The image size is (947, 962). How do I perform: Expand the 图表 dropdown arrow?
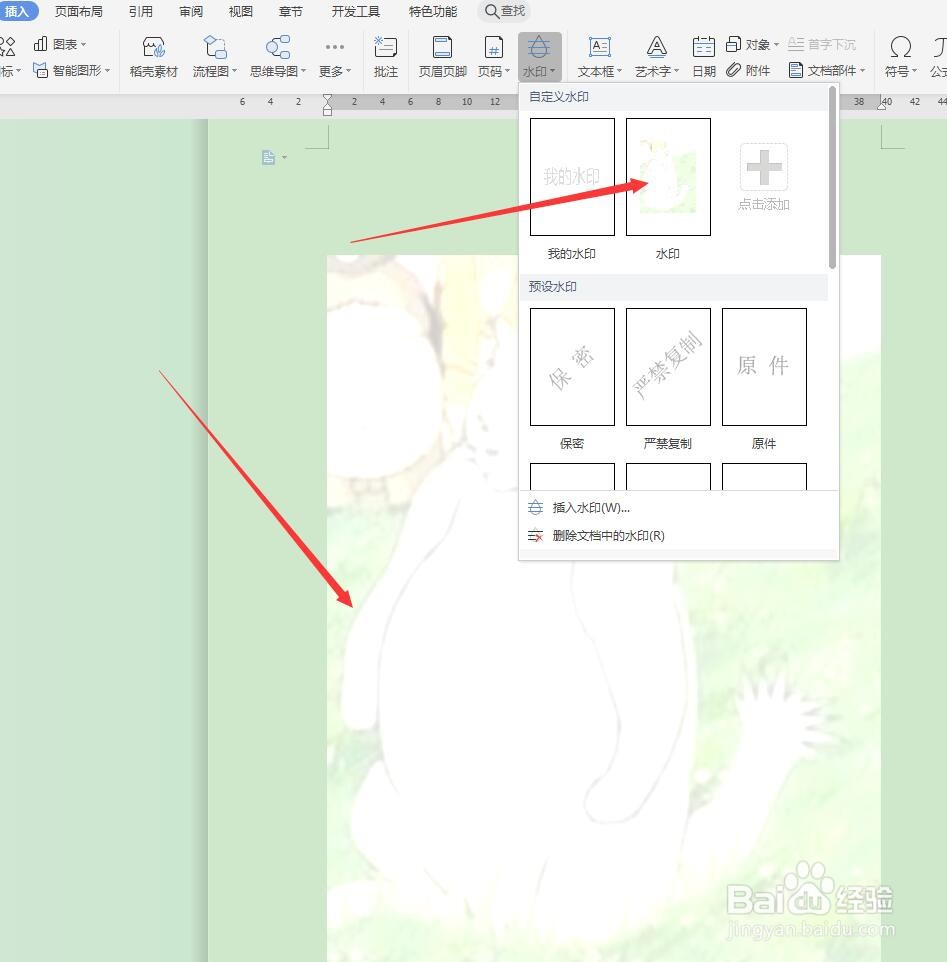83,45
